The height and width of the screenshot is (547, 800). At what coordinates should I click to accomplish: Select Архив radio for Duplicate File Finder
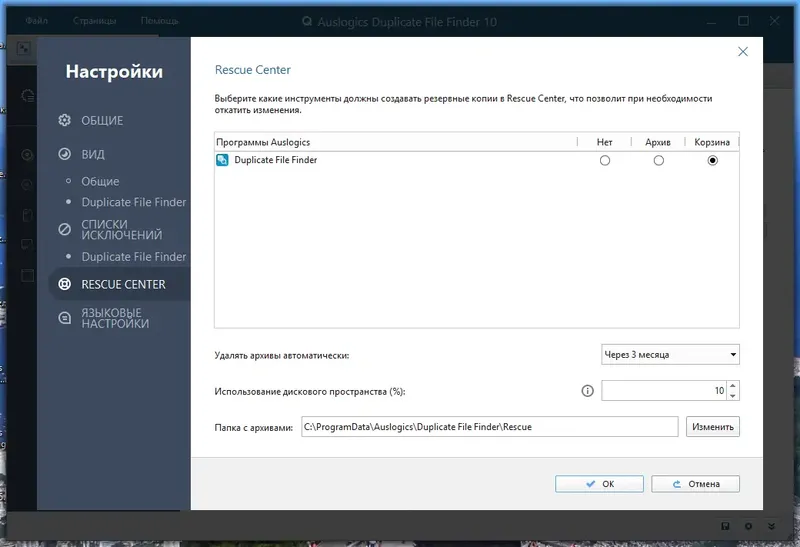pos(659,160)
